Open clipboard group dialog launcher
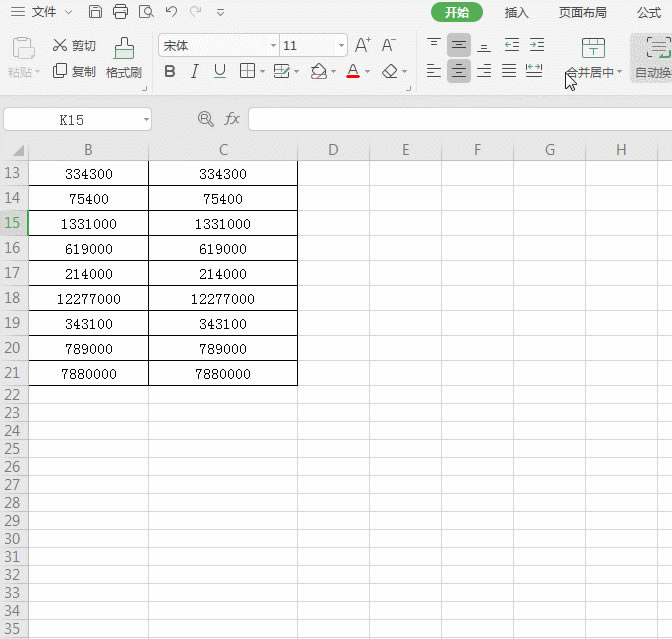The image size is (672, 639). pyautogui.click(x=144, y=88)
